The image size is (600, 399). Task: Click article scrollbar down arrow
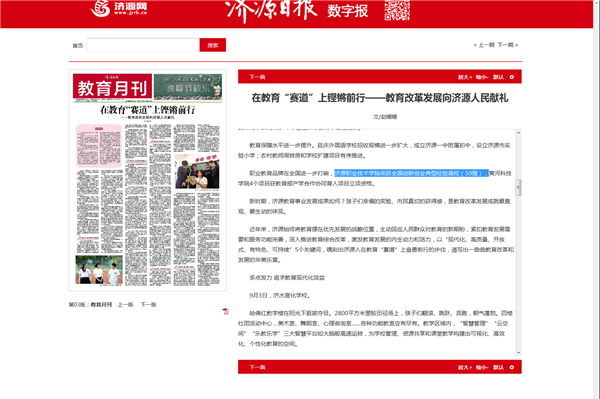tap(518, 353)
